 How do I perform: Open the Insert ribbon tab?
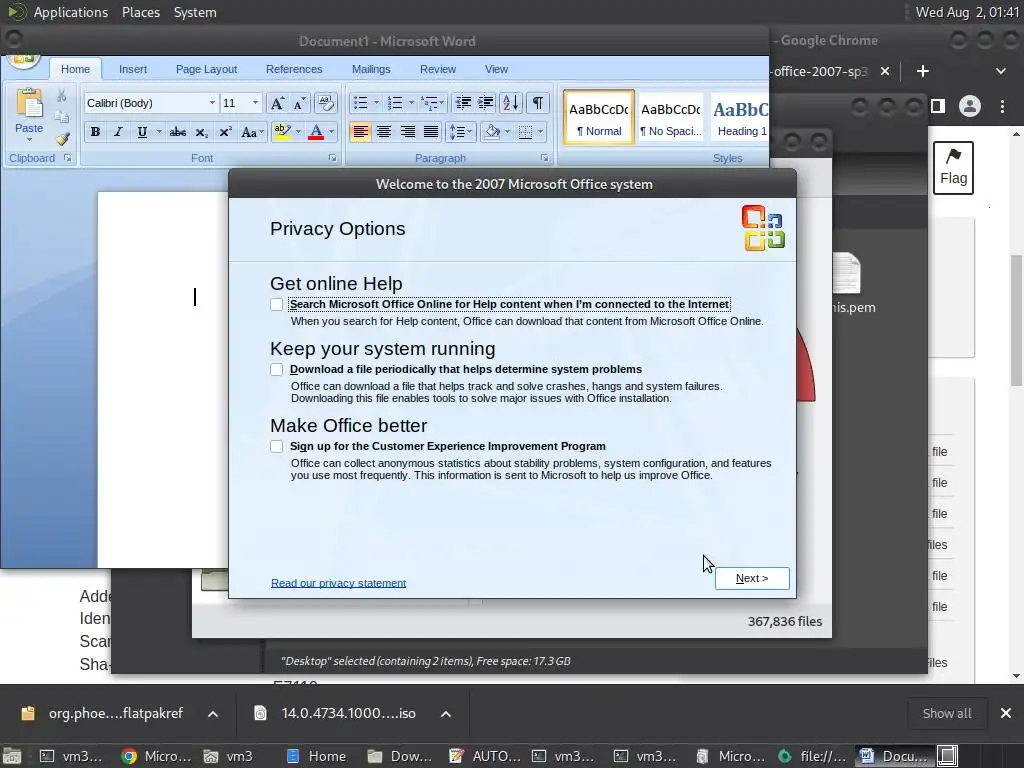coord(133,69)
